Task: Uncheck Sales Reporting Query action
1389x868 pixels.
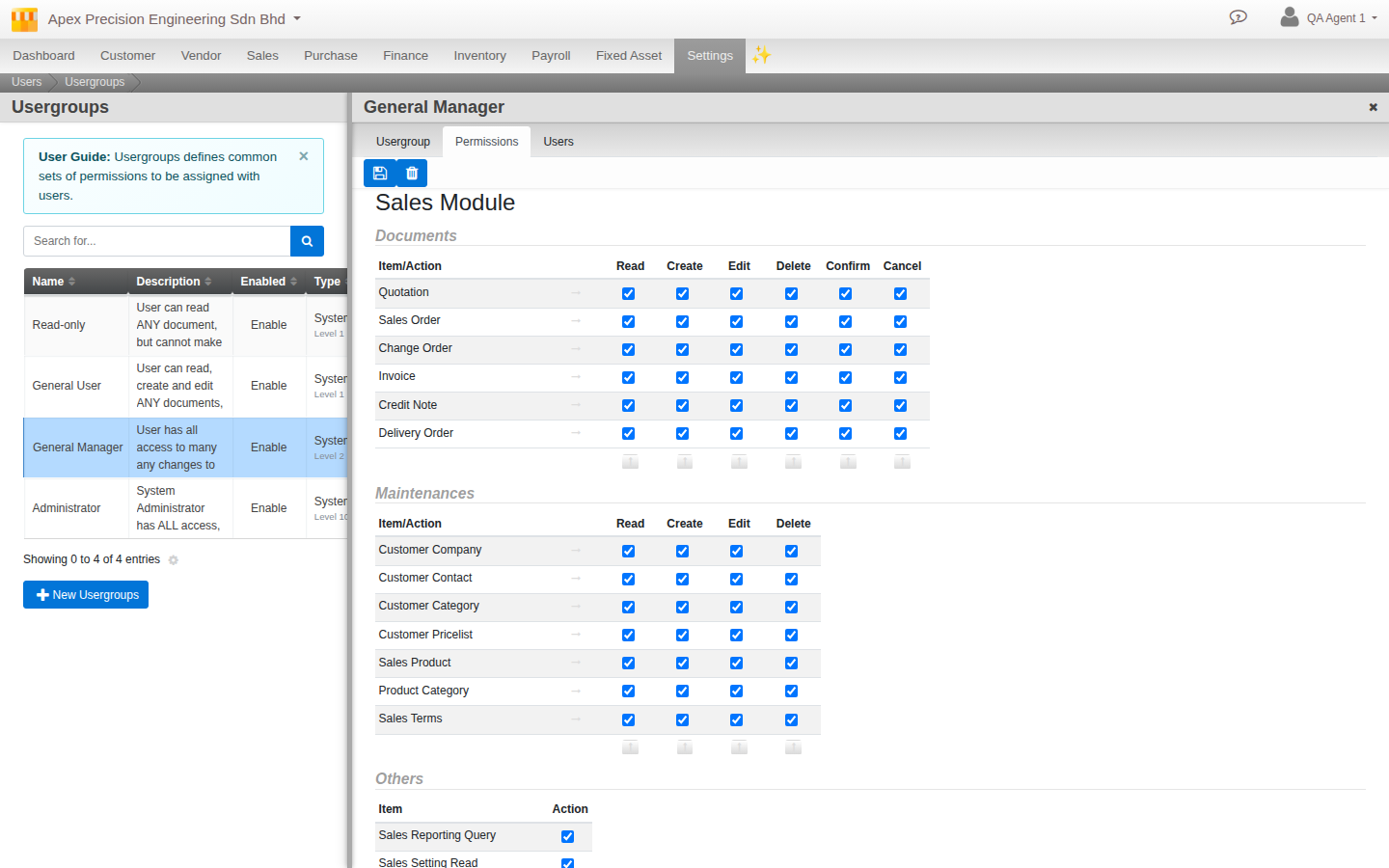Action: pos(567,836)
